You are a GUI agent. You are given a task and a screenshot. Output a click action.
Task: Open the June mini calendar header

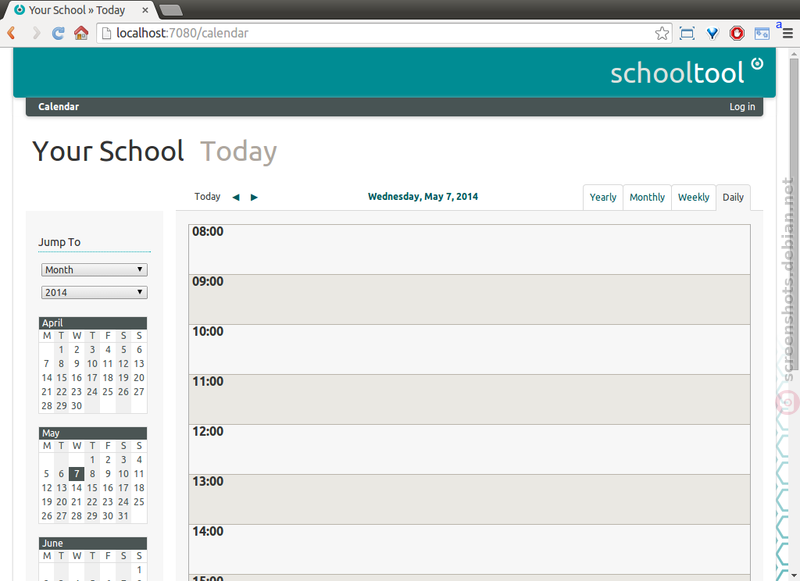93,543
